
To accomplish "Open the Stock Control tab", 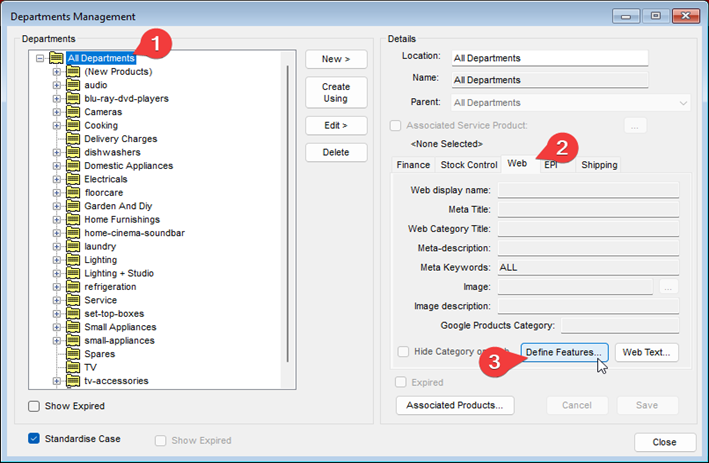I will [468, 165].
